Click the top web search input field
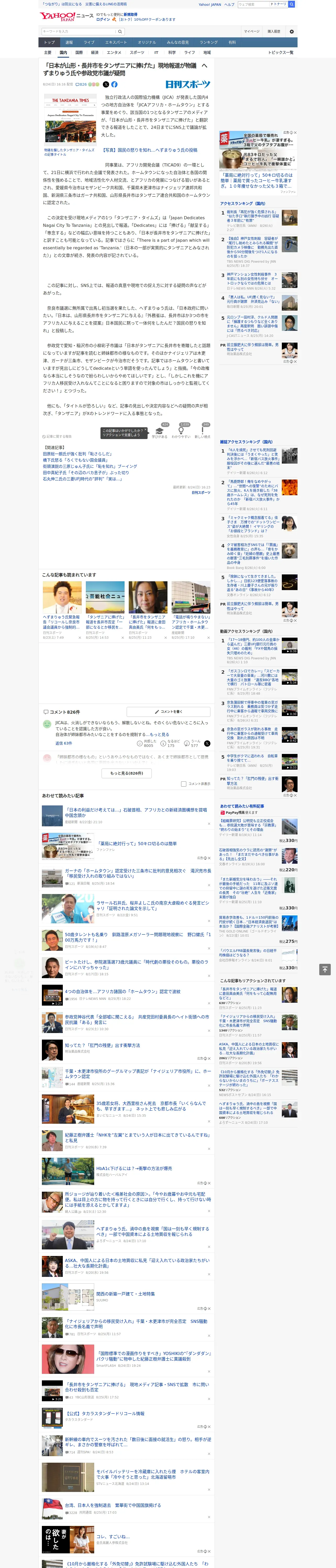The width and height of the screenshot is (336, 1568). [x=253, y=4]
